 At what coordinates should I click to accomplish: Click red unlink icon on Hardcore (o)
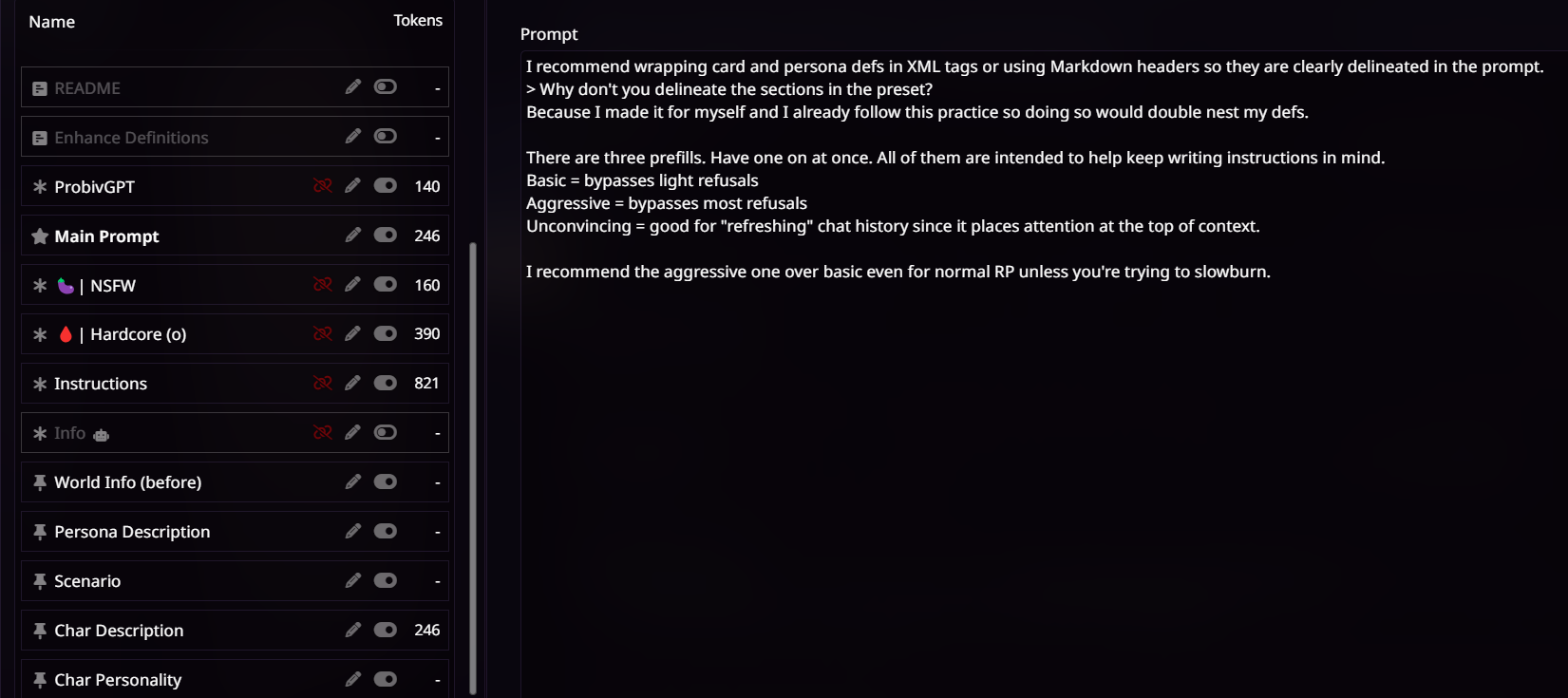pyautogui.click(x=323, y=333)
